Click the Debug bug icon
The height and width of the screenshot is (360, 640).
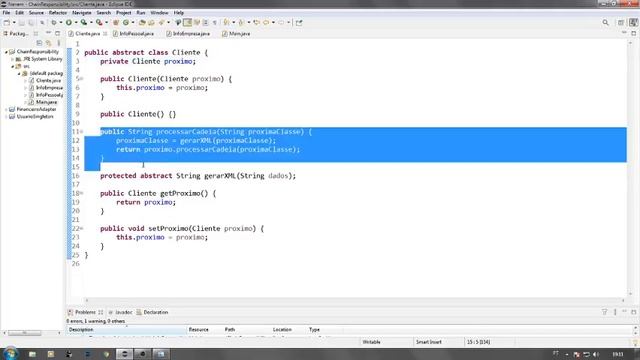coord(53,22)
